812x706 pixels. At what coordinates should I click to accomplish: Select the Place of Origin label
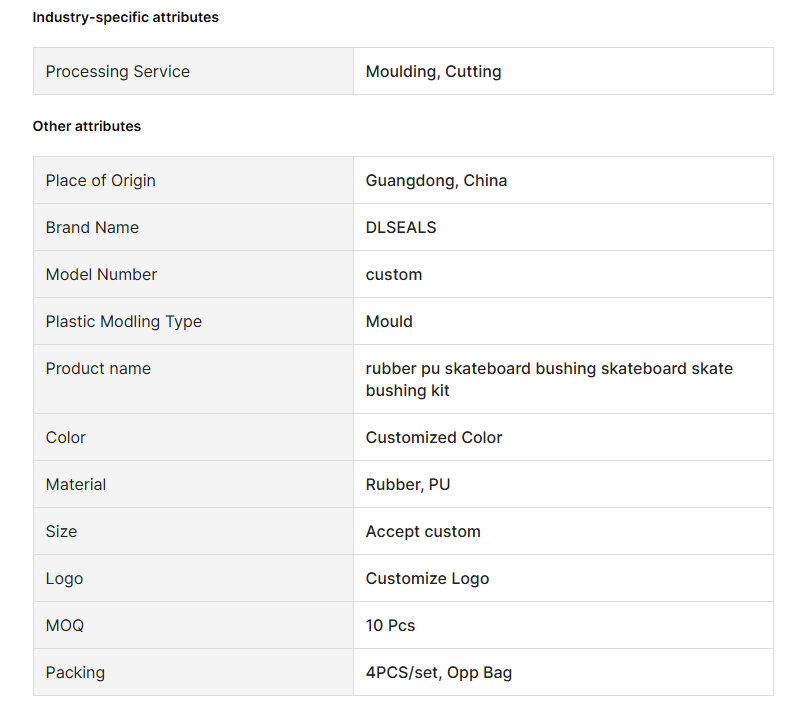click(100, 180)
